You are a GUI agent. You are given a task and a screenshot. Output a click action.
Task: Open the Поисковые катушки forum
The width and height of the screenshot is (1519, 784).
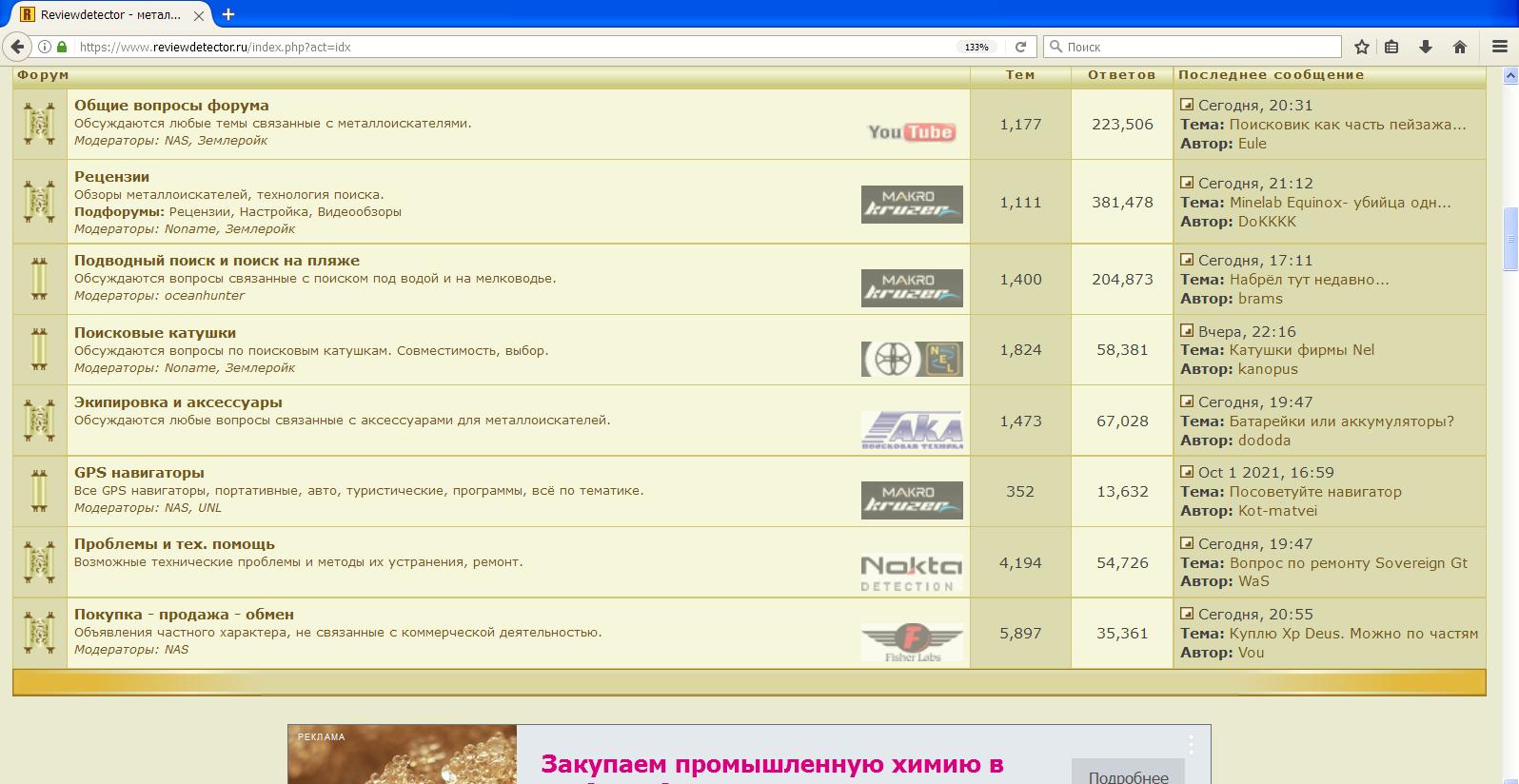tap(155, 333)
